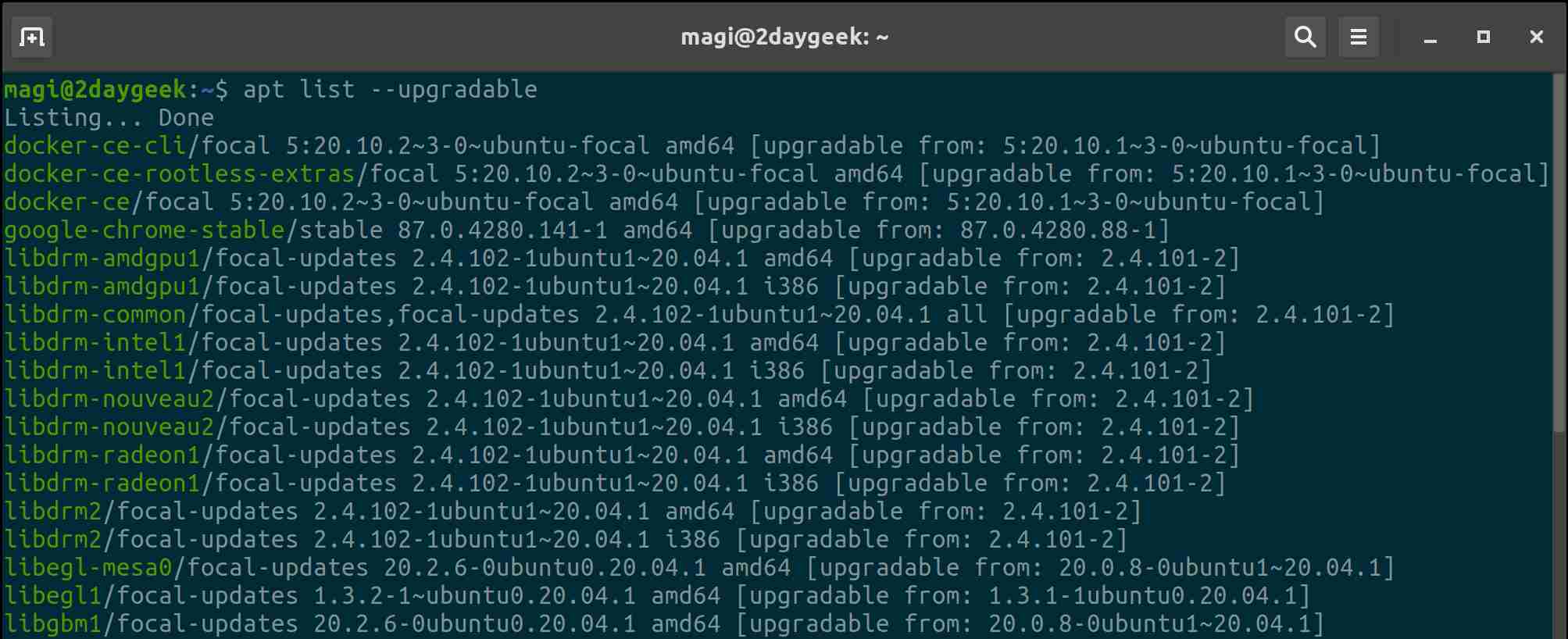This screenshot has width=1568, height=639.
Task: Click the google-chrome-stable package name
Action: (x=145, y=230)
